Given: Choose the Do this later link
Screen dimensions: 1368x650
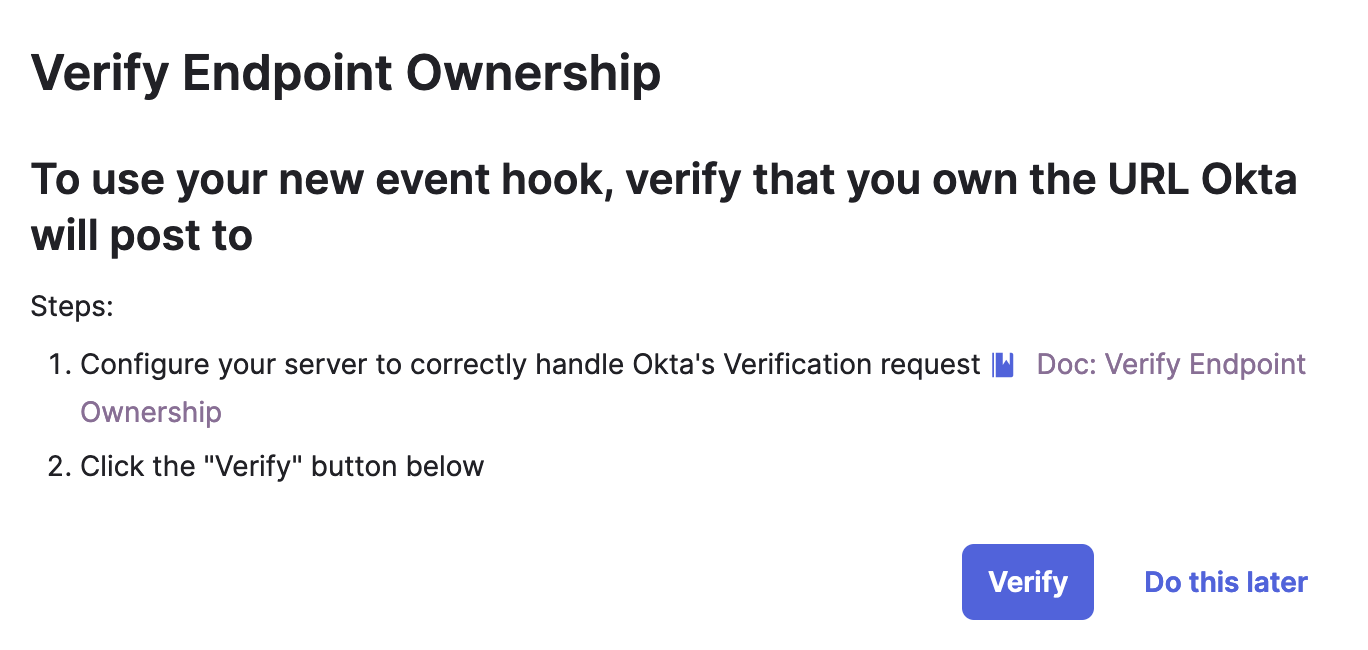Looking at the screenshot, I should (x=1226, y=582).
